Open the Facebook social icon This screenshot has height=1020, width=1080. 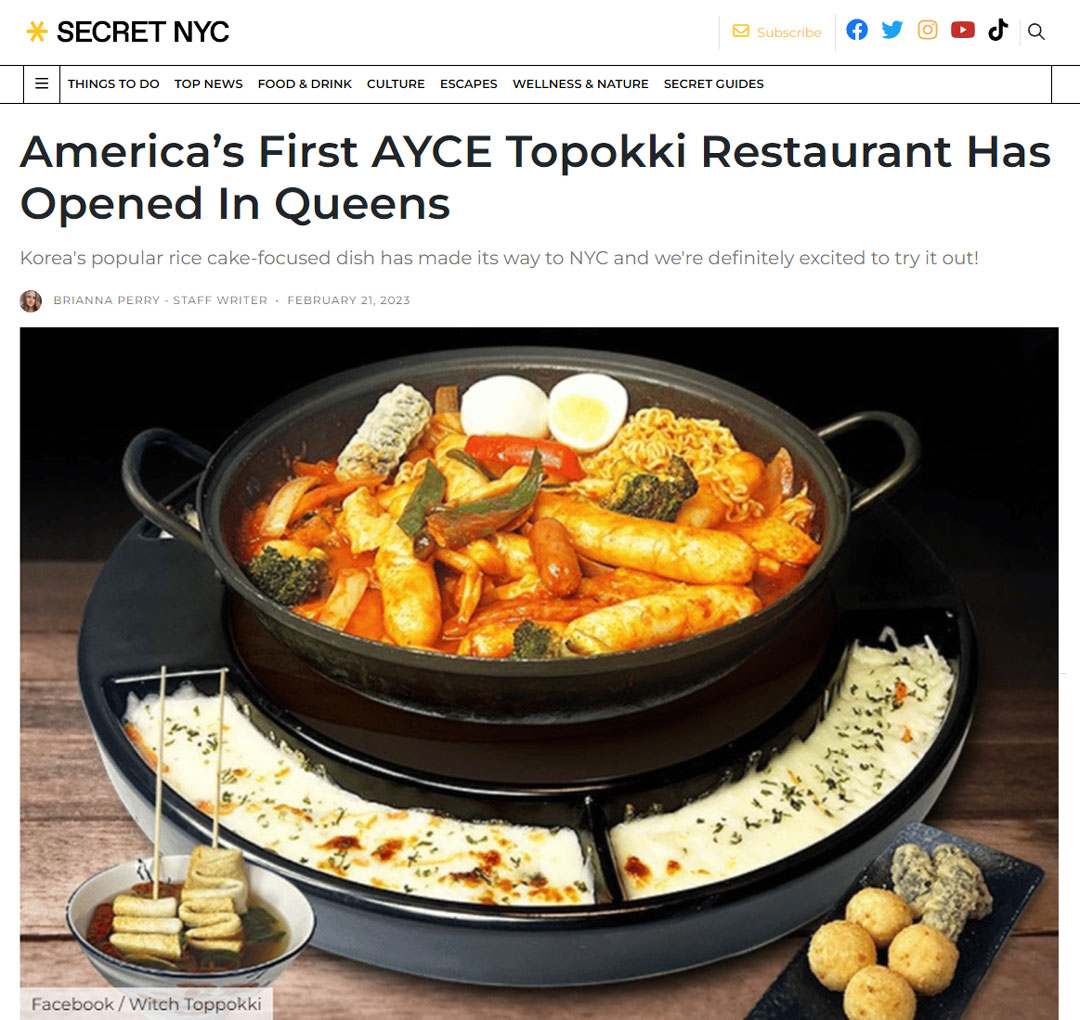857,30
